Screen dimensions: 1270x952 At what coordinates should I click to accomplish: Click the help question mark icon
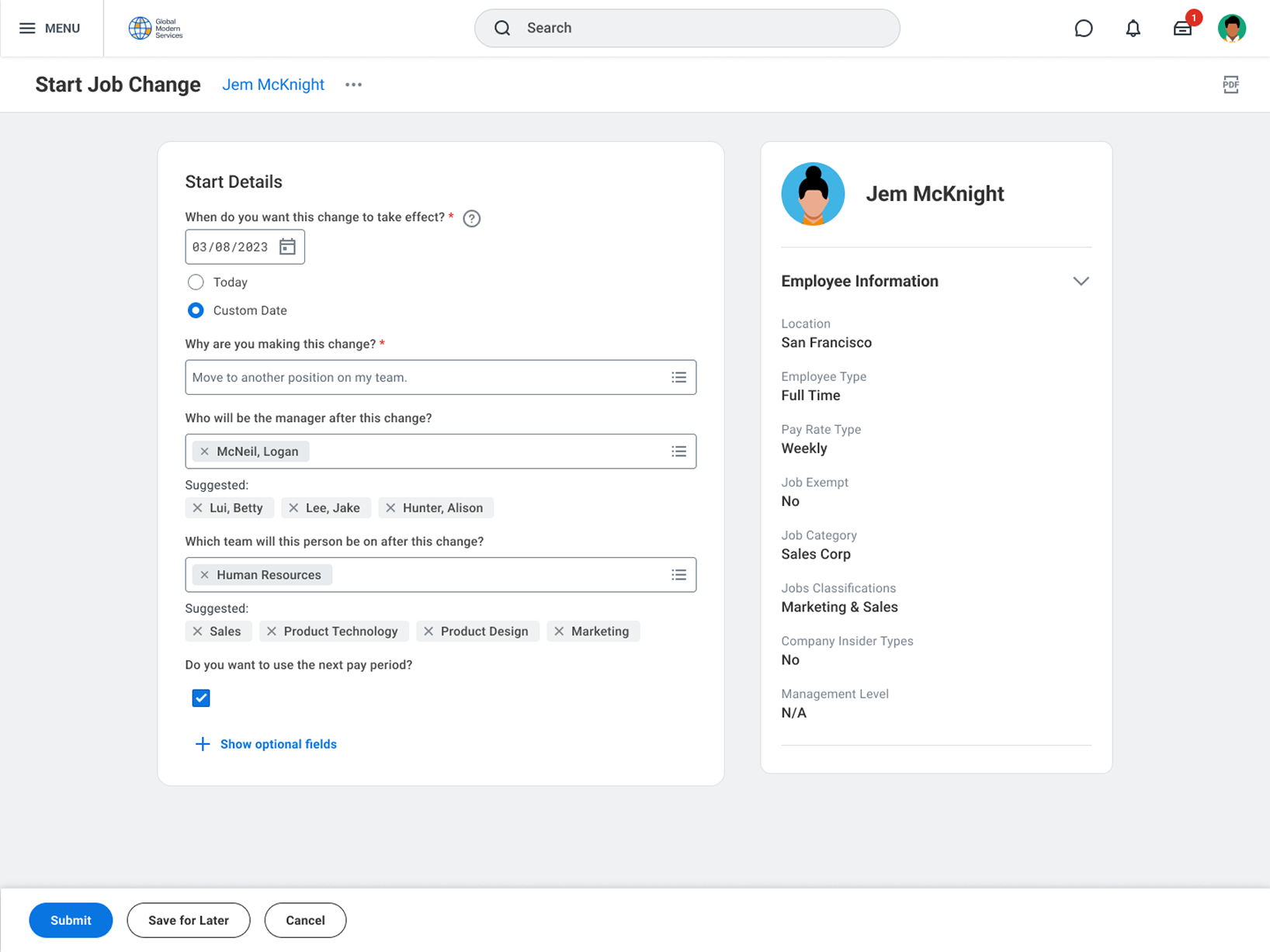point(471,219)
